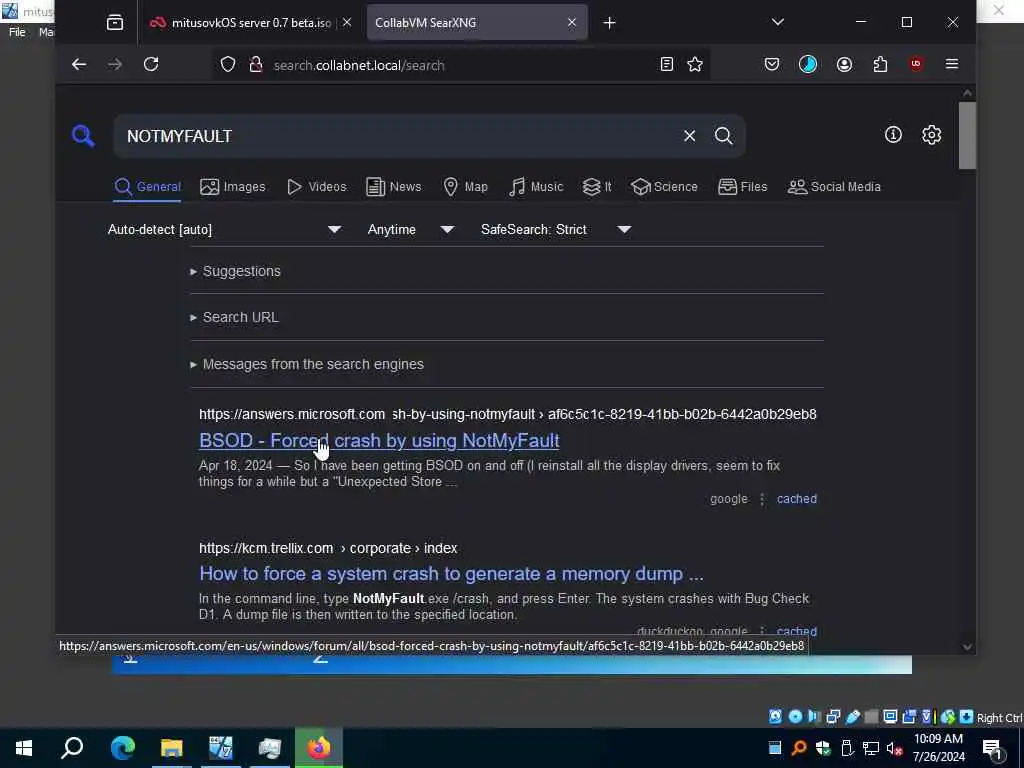
Task: Select the Videos search category
Action: coord(317,187)
